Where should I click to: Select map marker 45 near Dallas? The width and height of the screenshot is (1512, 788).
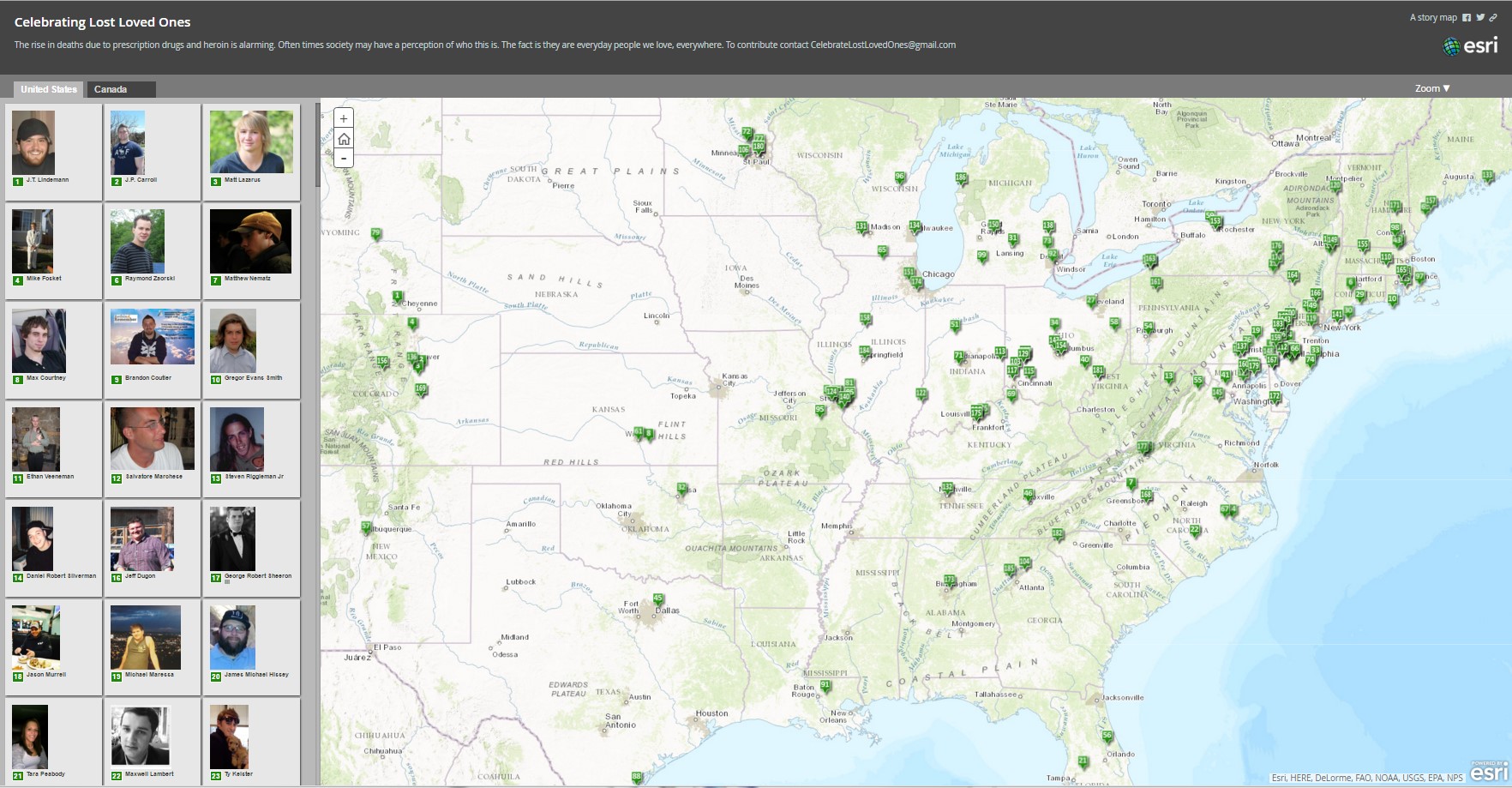tap(658, 599)
